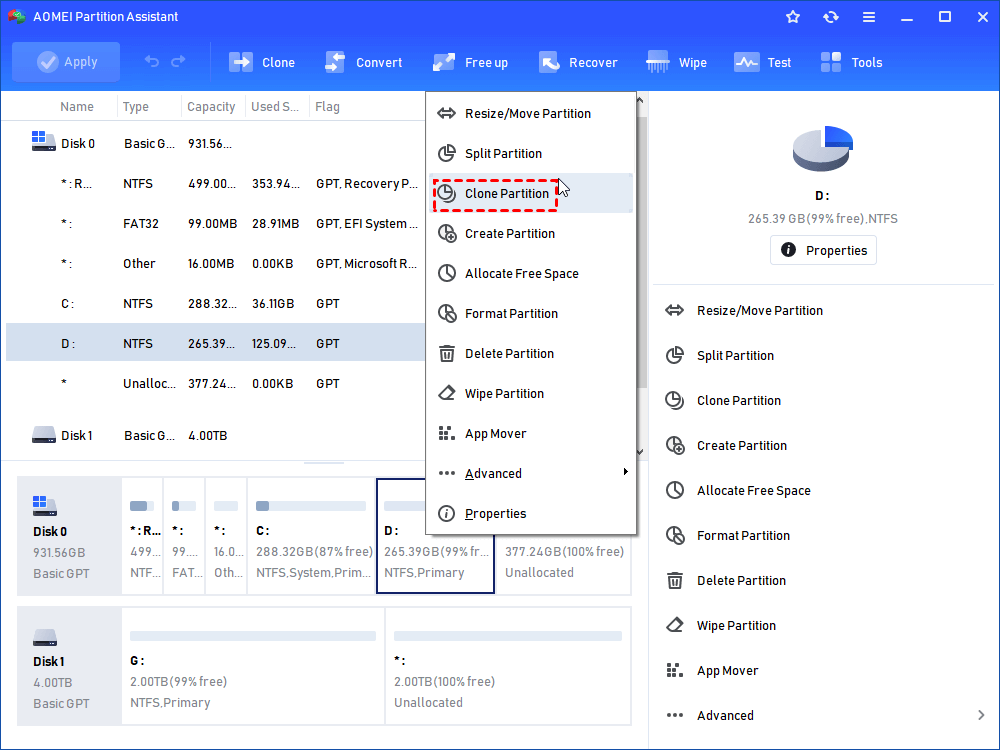Click Wipe Partition eraser icon in right panel
Viewport: 1000px width, 750px height.
(675, 625)
